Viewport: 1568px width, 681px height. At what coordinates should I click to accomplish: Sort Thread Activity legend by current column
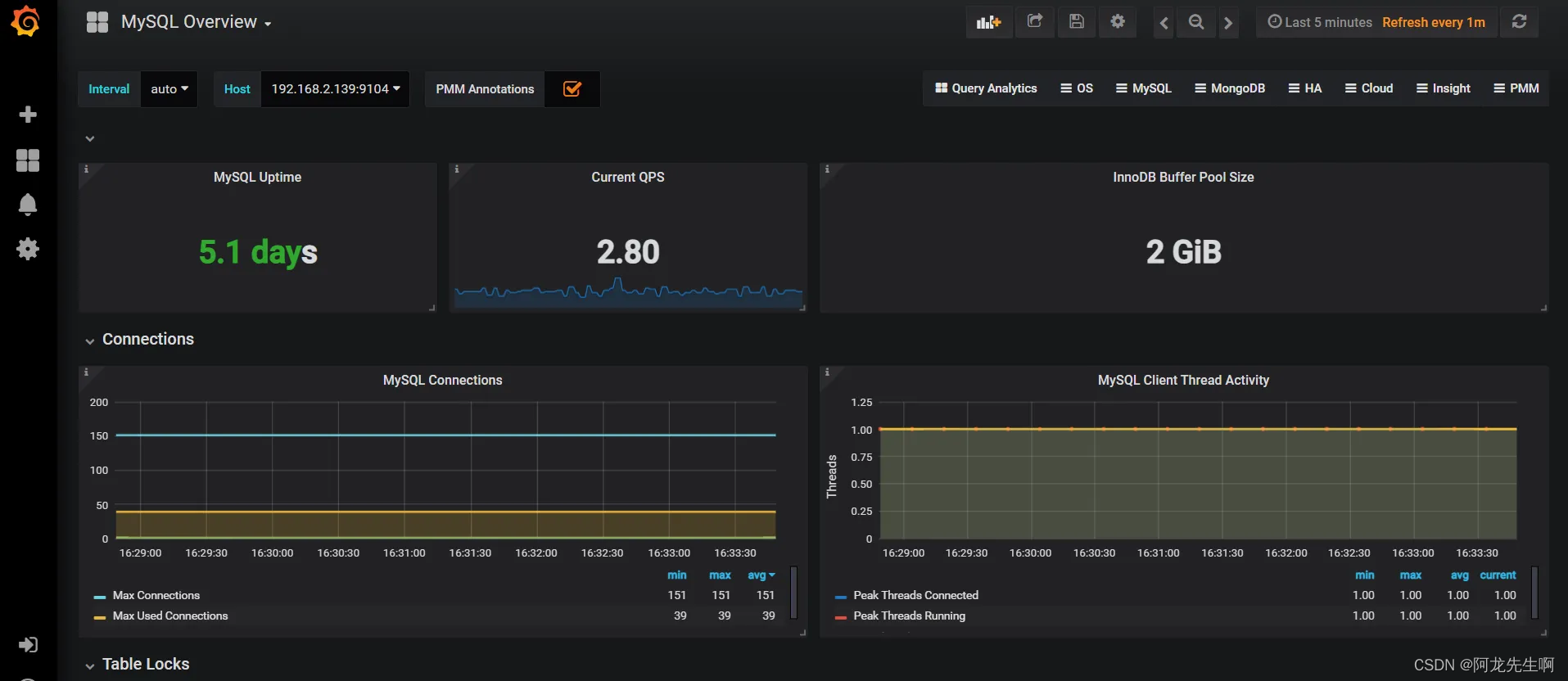pyautogui.click(x=1498, y=575)
